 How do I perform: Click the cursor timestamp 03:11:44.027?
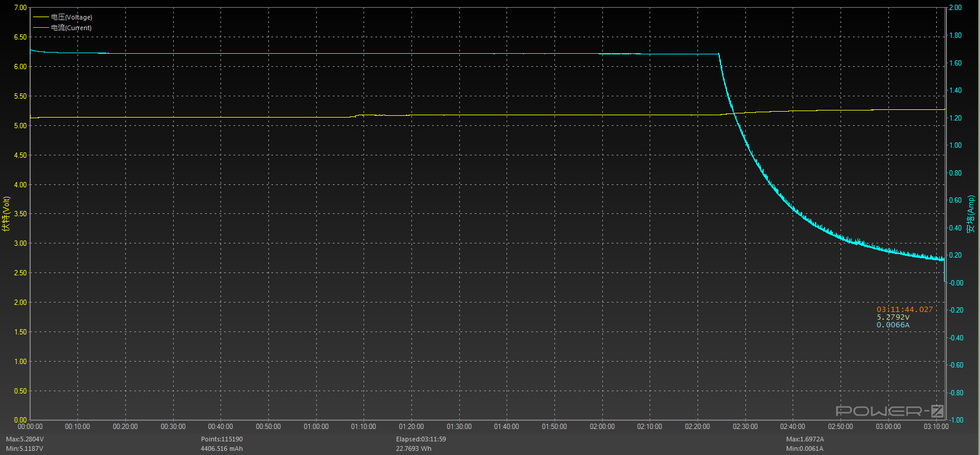click(x=905, y=309)
